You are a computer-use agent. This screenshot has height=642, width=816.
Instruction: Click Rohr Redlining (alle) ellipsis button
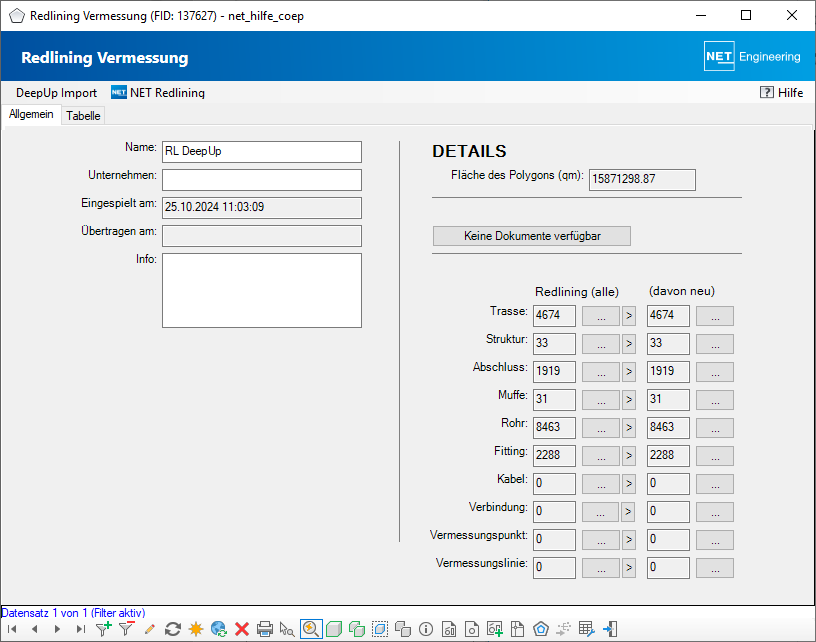(601, 428)
